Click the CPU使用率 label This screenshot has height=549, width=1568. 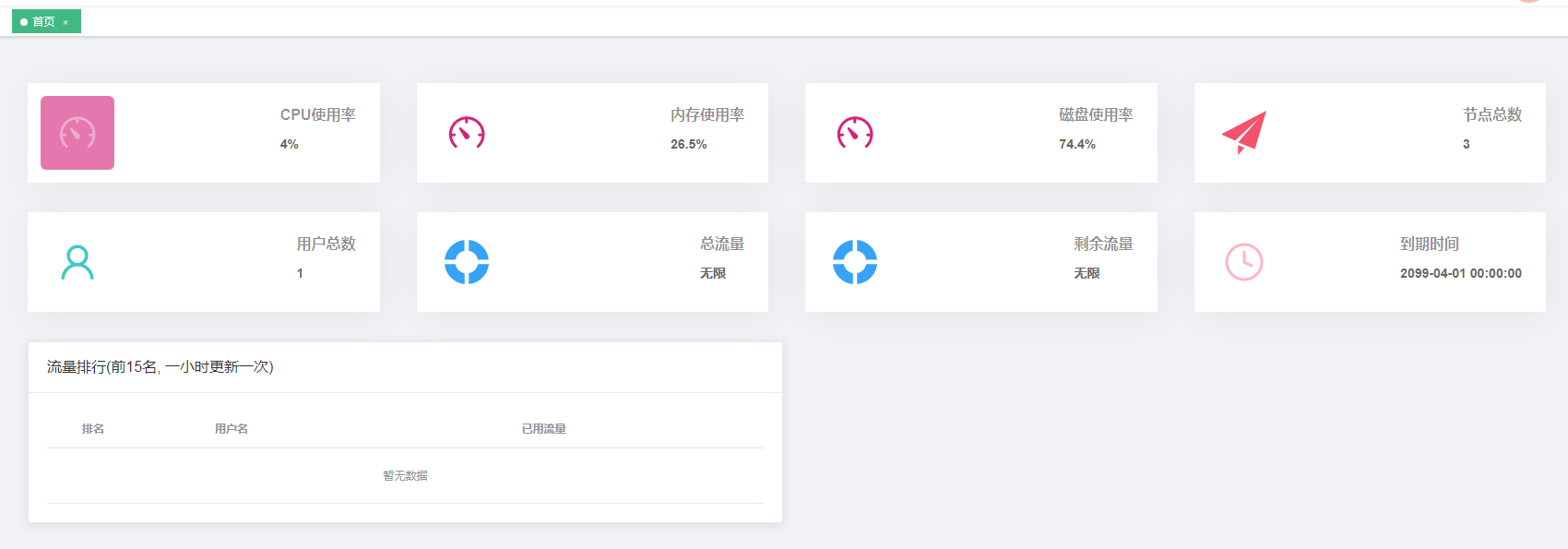click(318, 114)
